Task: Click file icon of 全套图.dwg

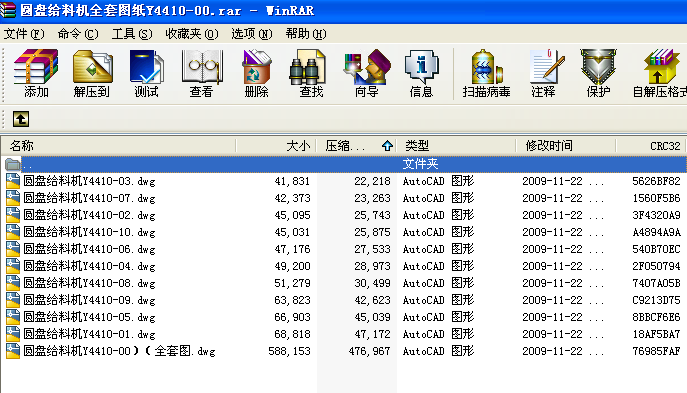Action: 13,351
